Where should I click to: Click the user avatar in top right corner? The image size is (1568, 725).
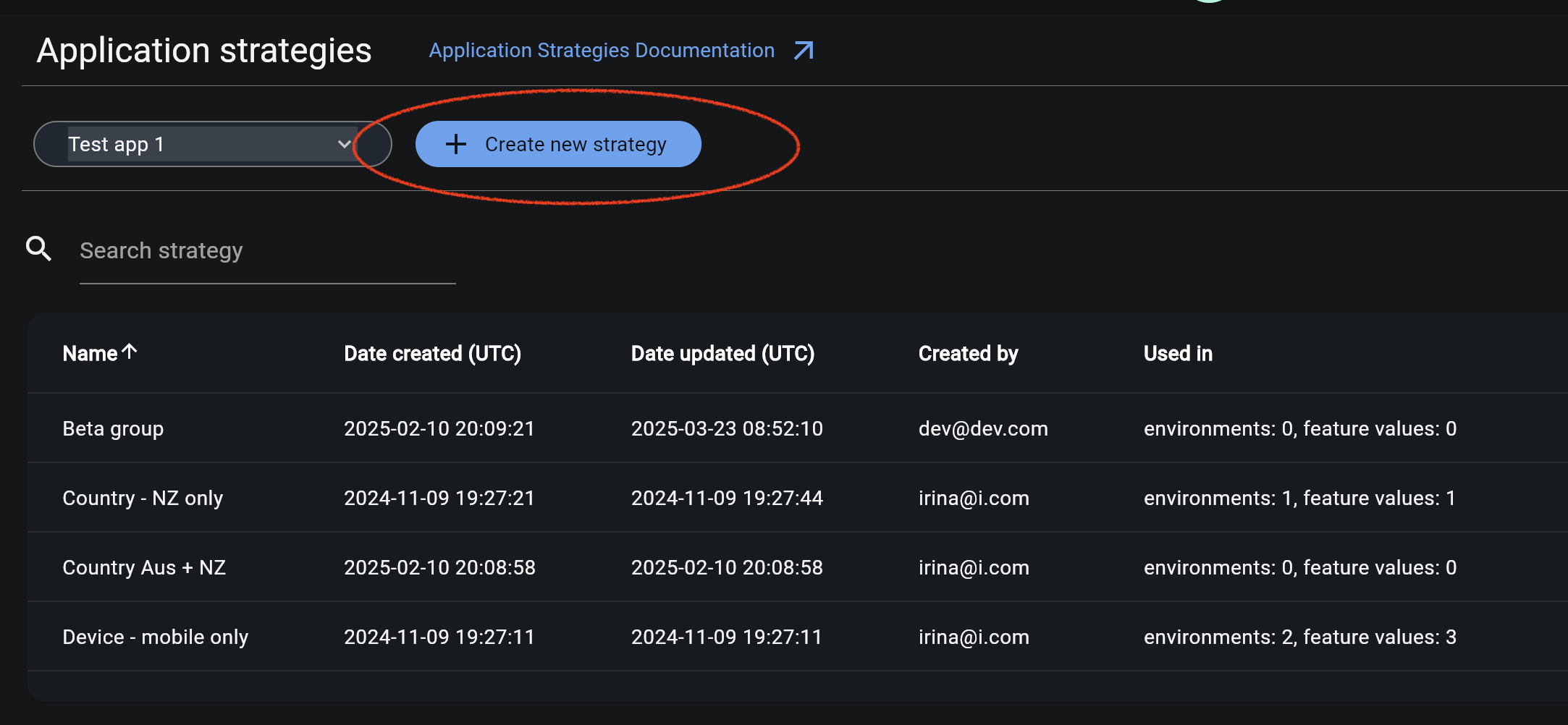[x=1210, y=4]
